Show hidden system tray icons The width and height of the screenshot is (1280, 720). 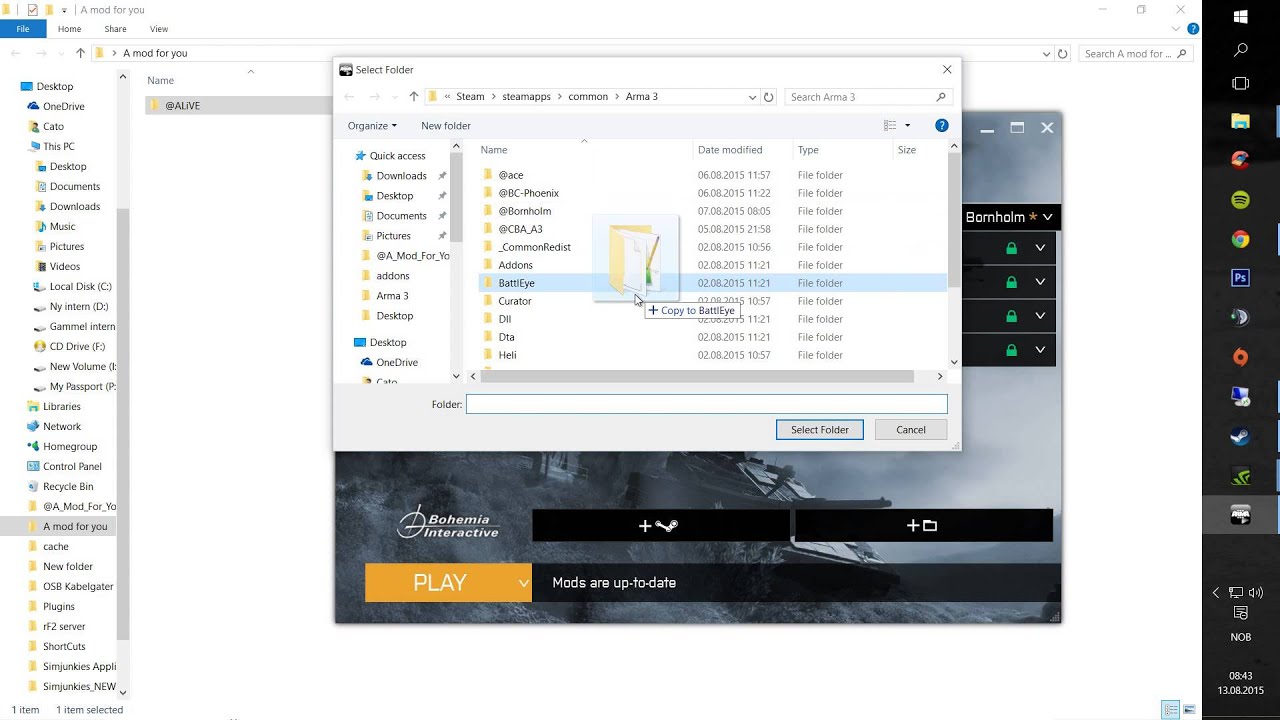(1216, 593)
